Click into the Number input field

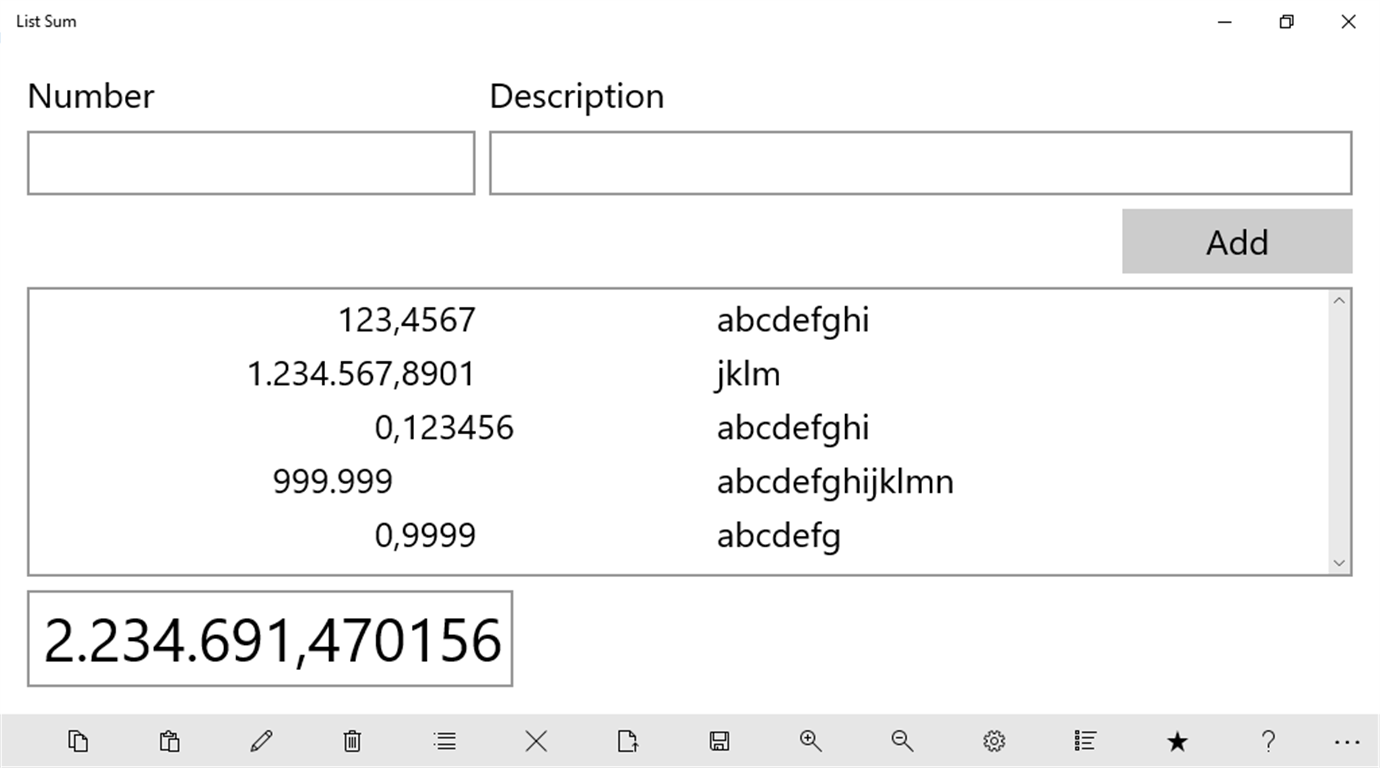[251, 163]
